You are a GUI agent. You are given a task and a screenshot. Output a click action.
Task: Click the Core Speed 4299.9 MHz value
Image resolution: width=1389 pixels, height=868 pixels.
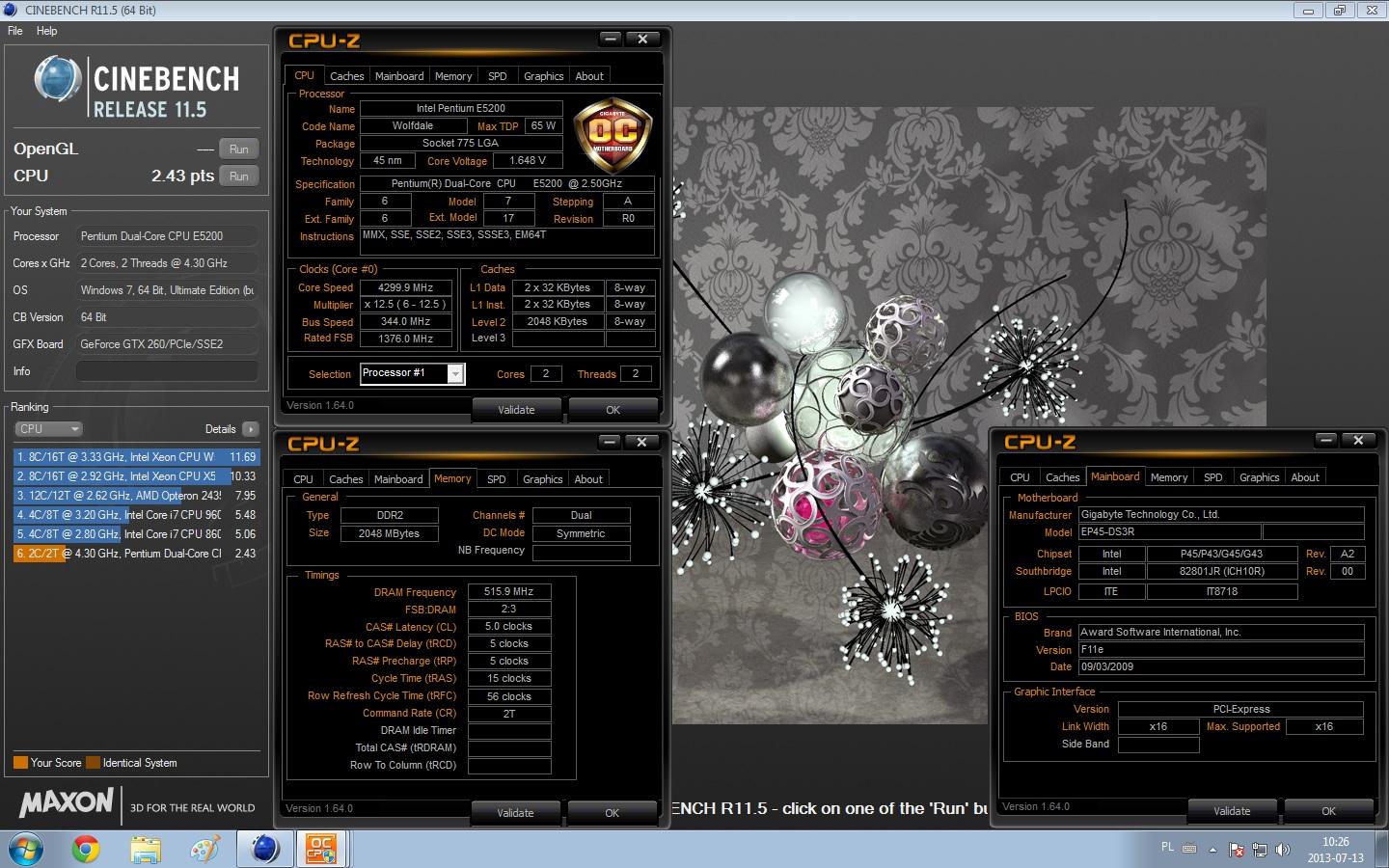(406, 287)
